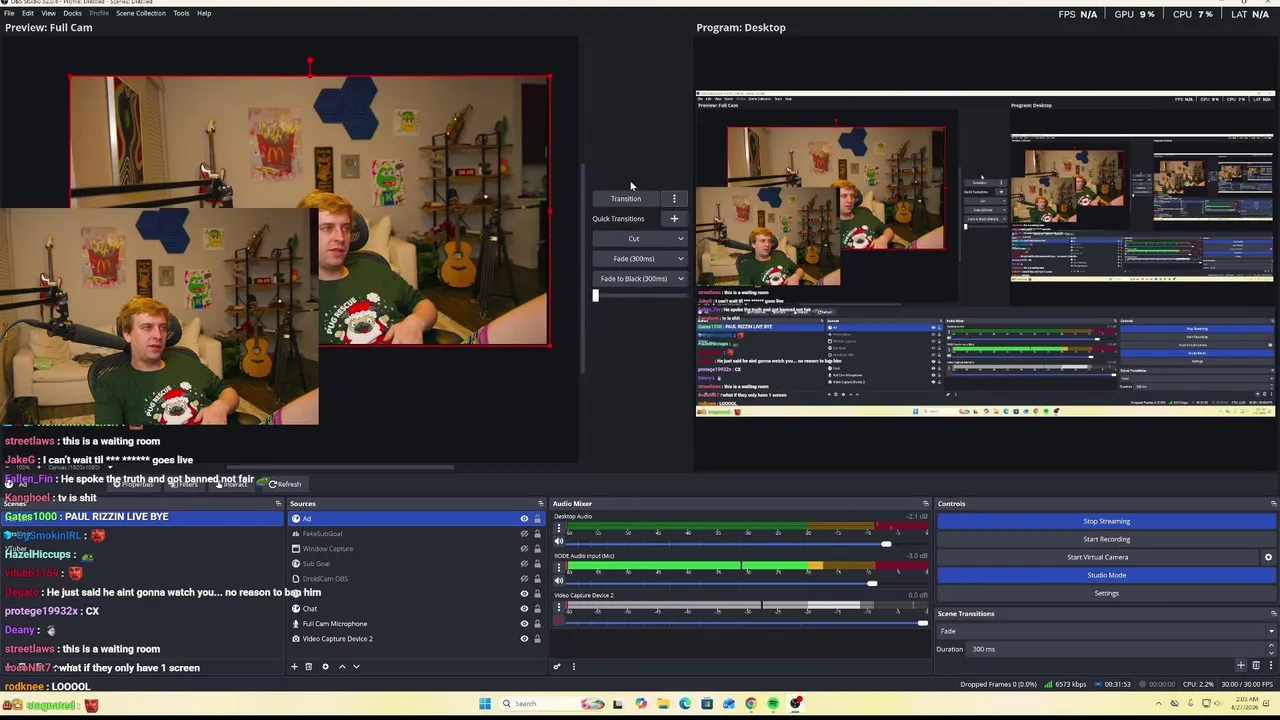This screenshot has height=720, width=1280.
Task: Open the View menu
Action: [48, 13]
